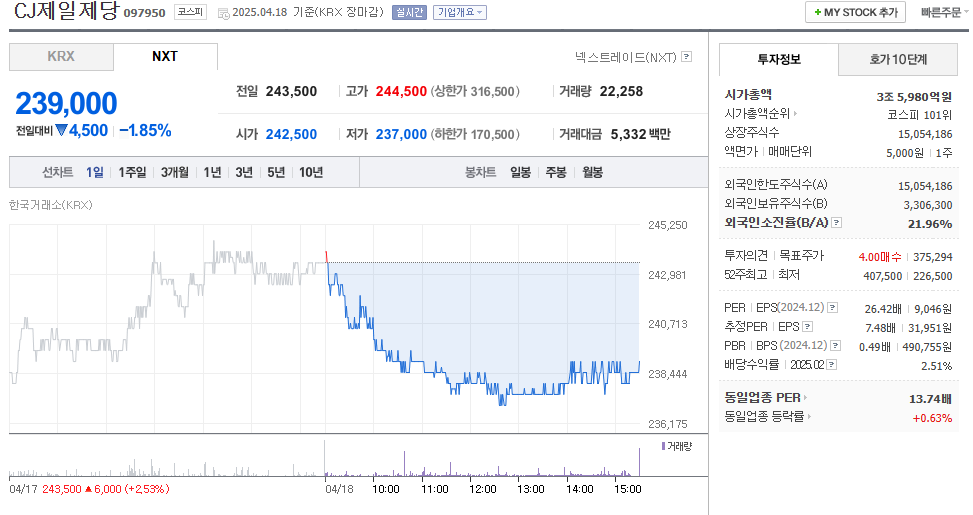
Task: Click the 4.00매수 investment opinion
Action: [x=880, y=257]
